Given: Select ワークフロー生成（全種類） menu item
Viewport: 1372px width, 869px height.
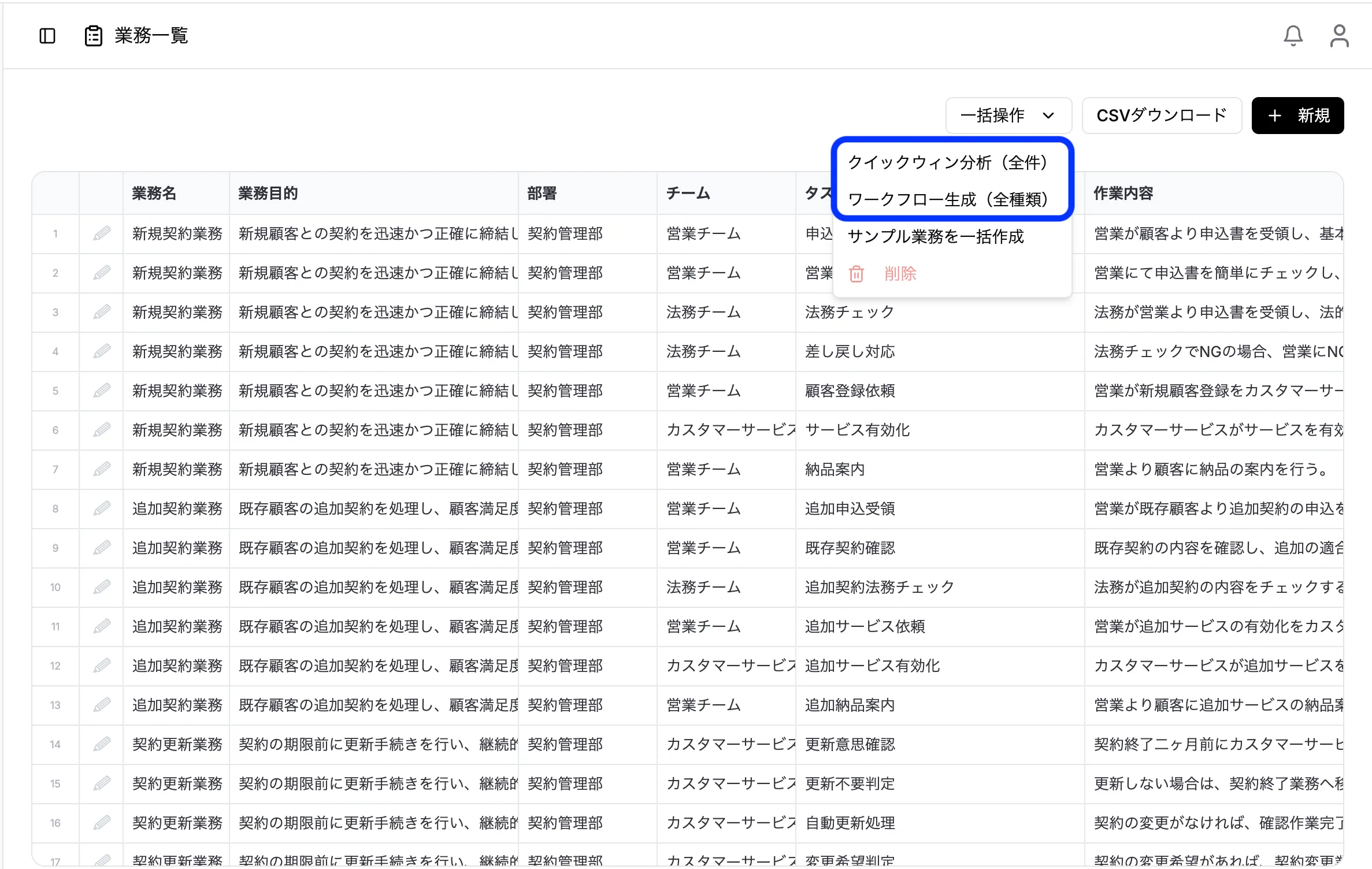Looking at the screenshot, I should pos(952,200).
